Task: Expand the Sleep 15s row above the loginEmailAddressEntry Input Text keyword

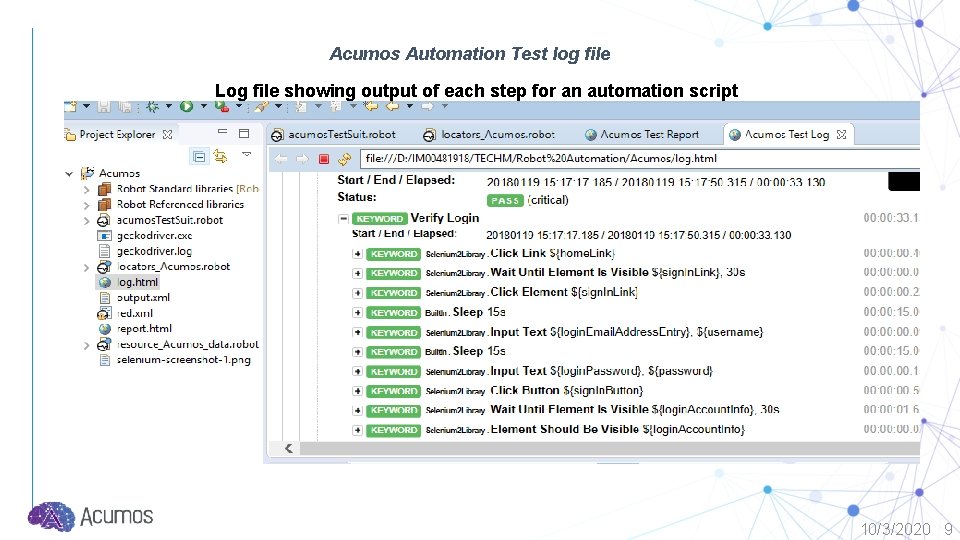Action: coord(358,313)
